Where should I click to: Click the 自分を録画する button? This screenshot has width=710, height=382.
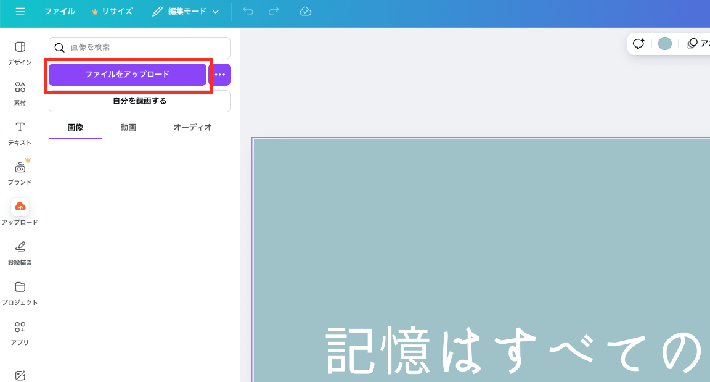(x=140, y=101)
